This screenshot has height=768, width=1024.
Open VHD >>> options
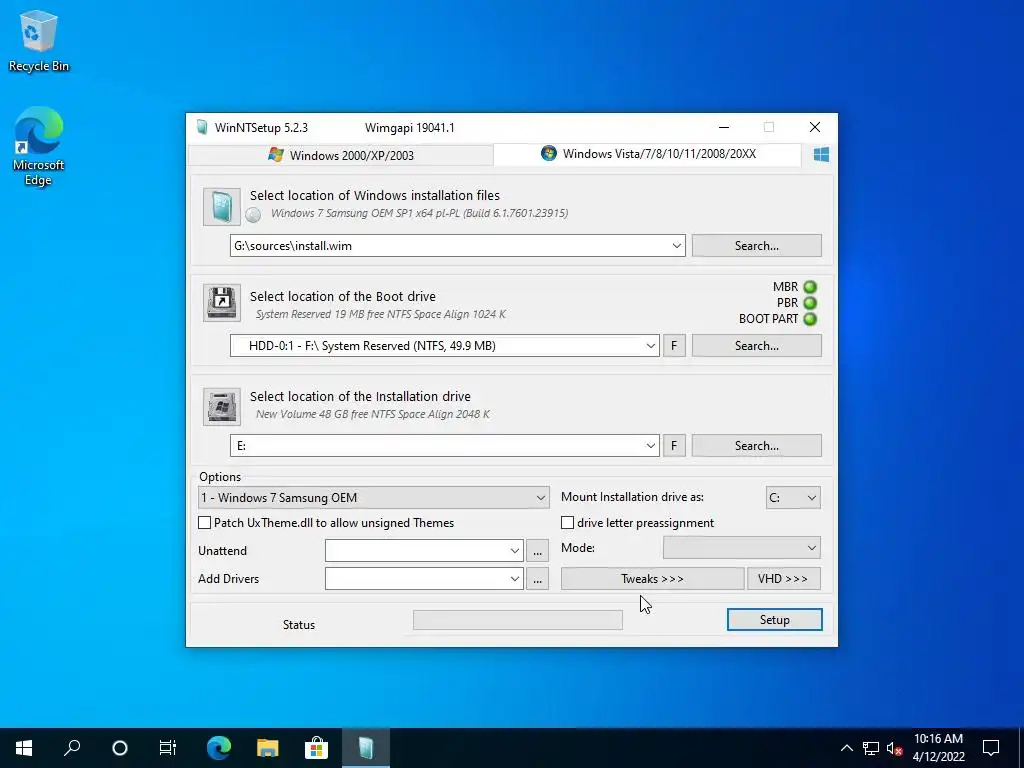783,579
